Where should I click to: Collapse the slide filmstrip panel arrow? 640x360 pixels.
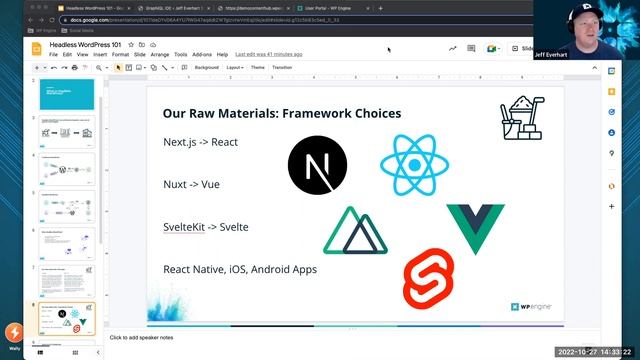coord(98,352)
